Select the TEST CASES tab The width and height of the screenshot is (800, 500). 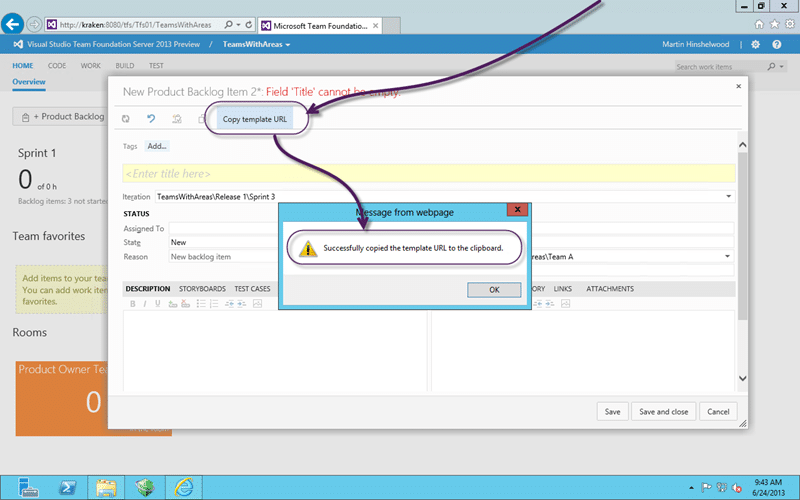252,289
